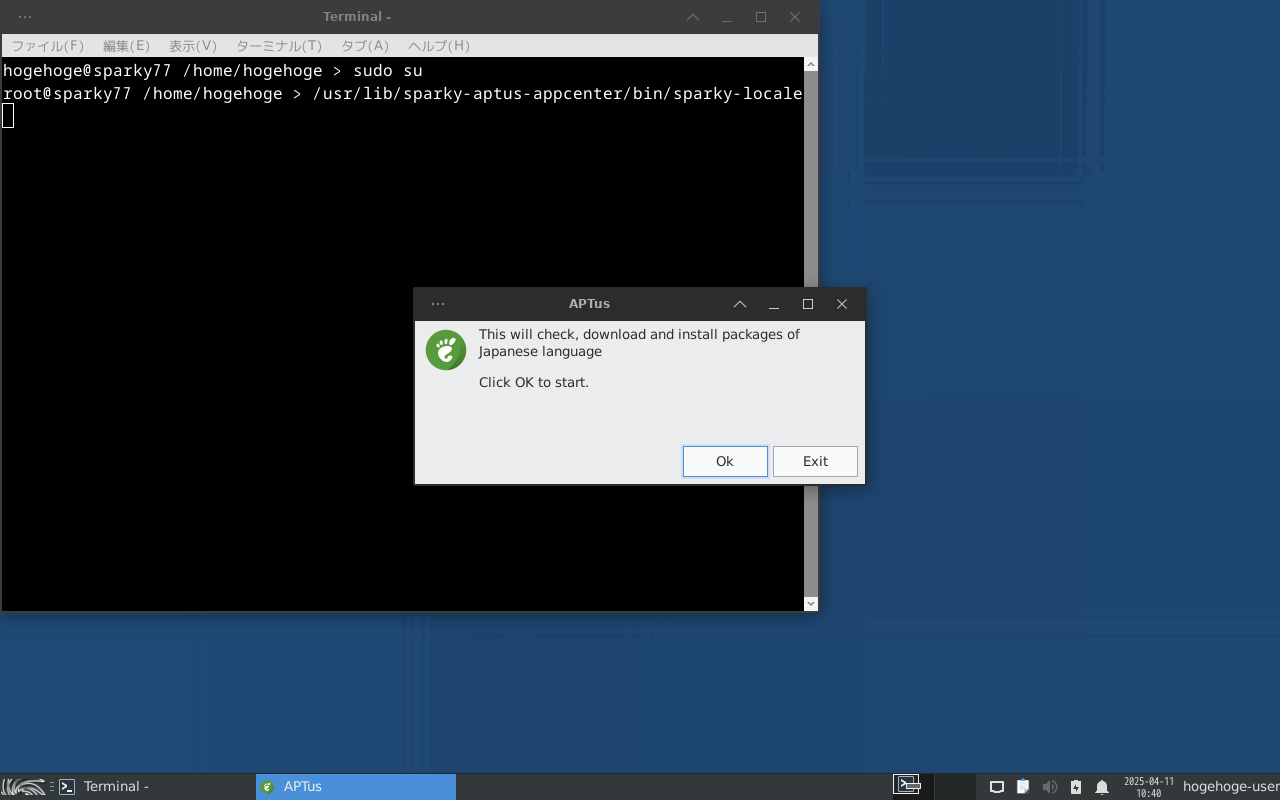Open the display/network tray icon

click(x=996, y=787)
